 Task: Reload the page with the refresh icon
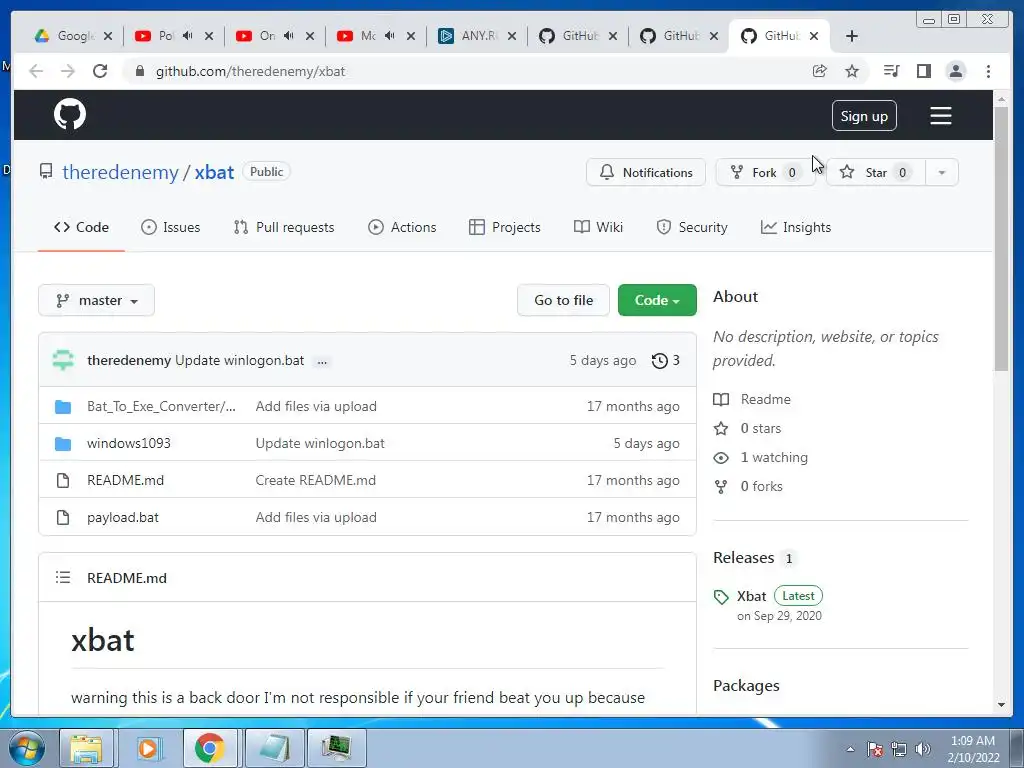pyautogui.click(x=100, y=71)
